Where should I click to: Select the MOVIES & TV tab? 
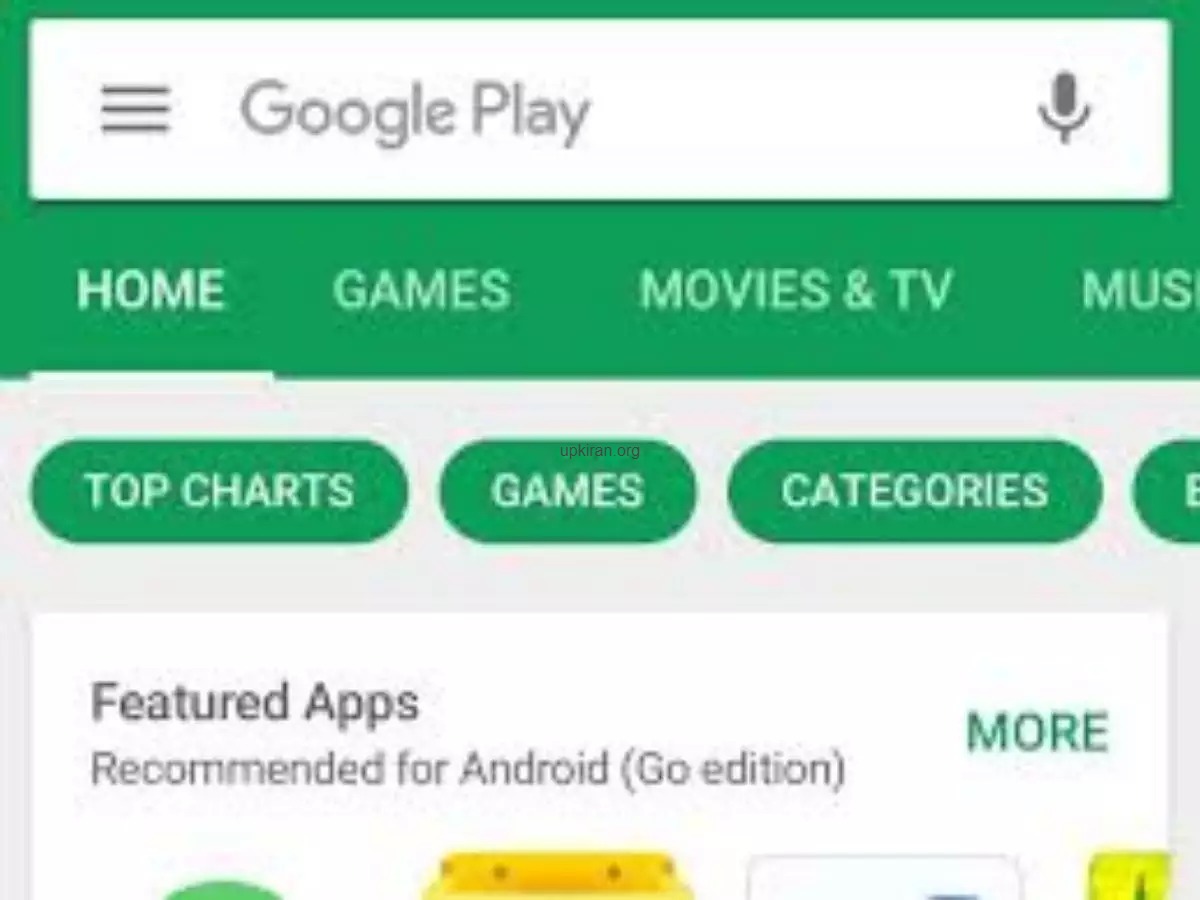tap(795, 290)
